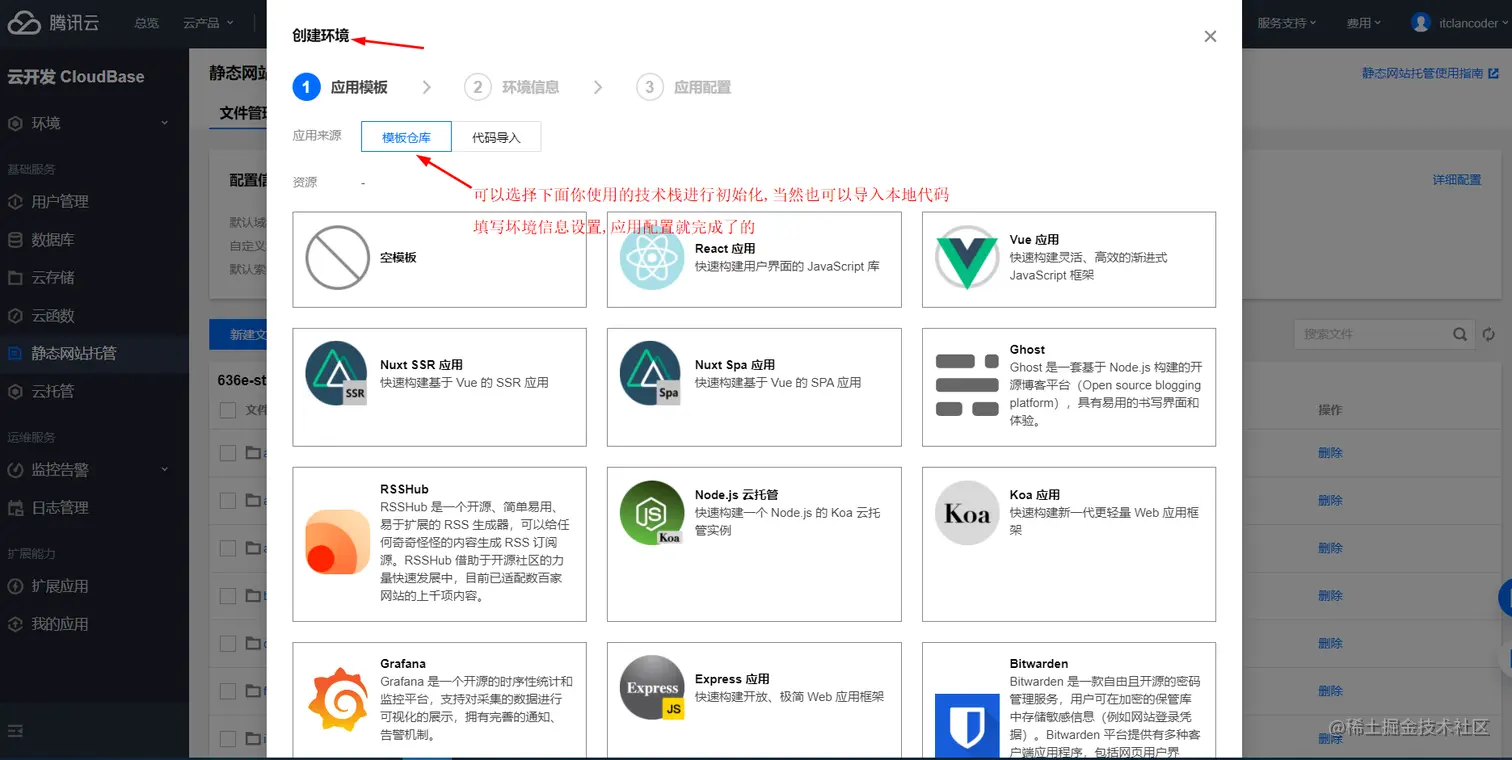Click the 用户管理 sidebar icon
The width and height of the screenshot is (1512, 760).
[15, 202]
